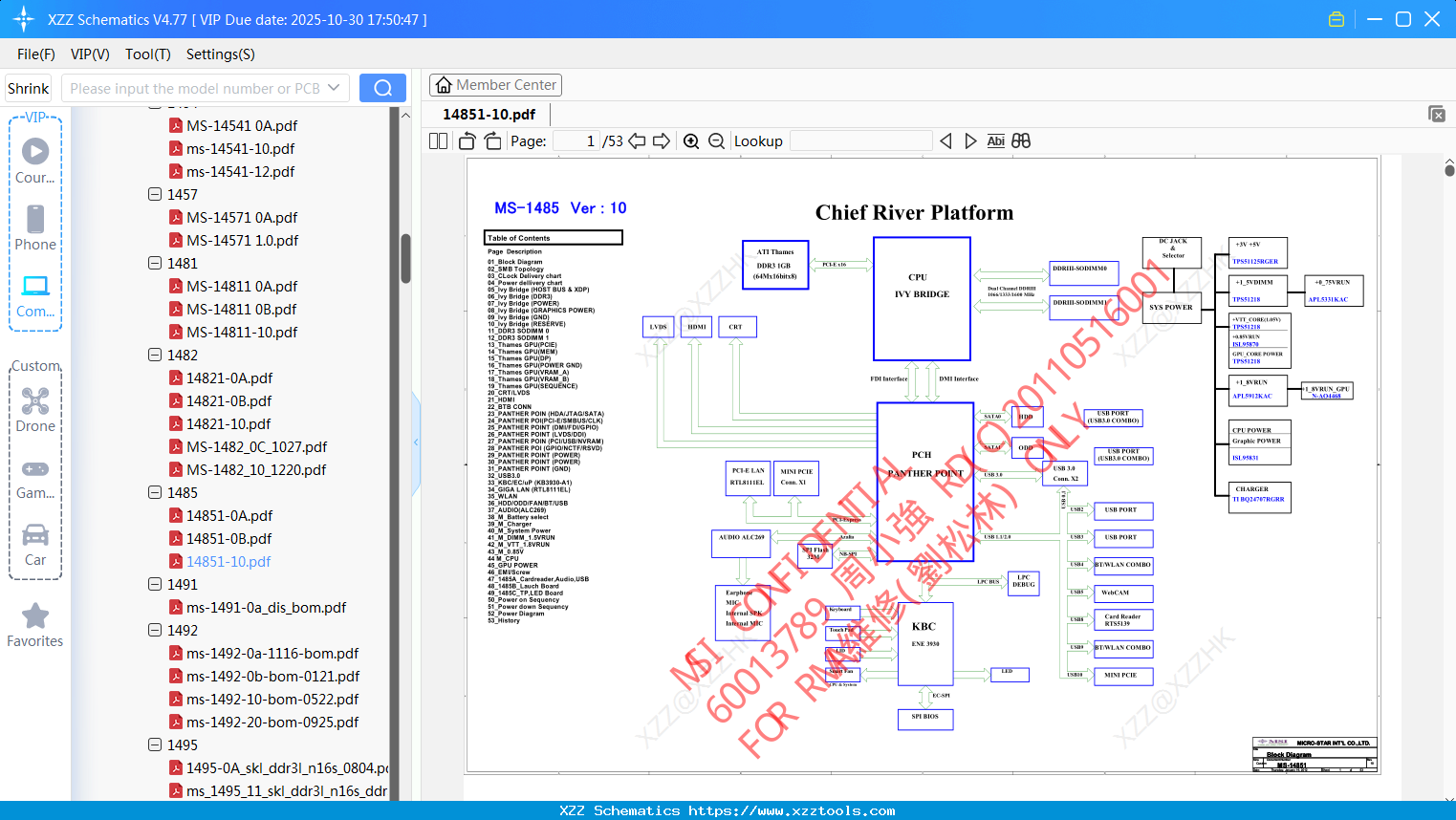This screenshot has width=1456, height=820.
Task: Collapse the 1485 folder
Action: tap(155, 492)
